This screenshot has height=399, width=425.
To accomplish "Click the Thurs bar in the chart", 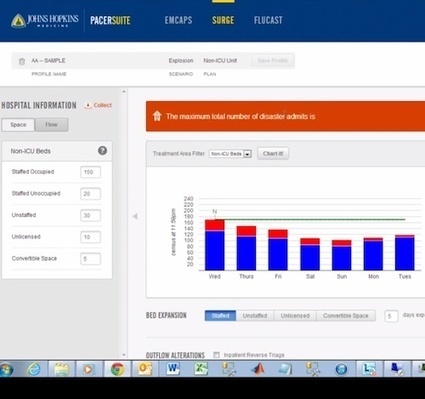I will [246, 248].
